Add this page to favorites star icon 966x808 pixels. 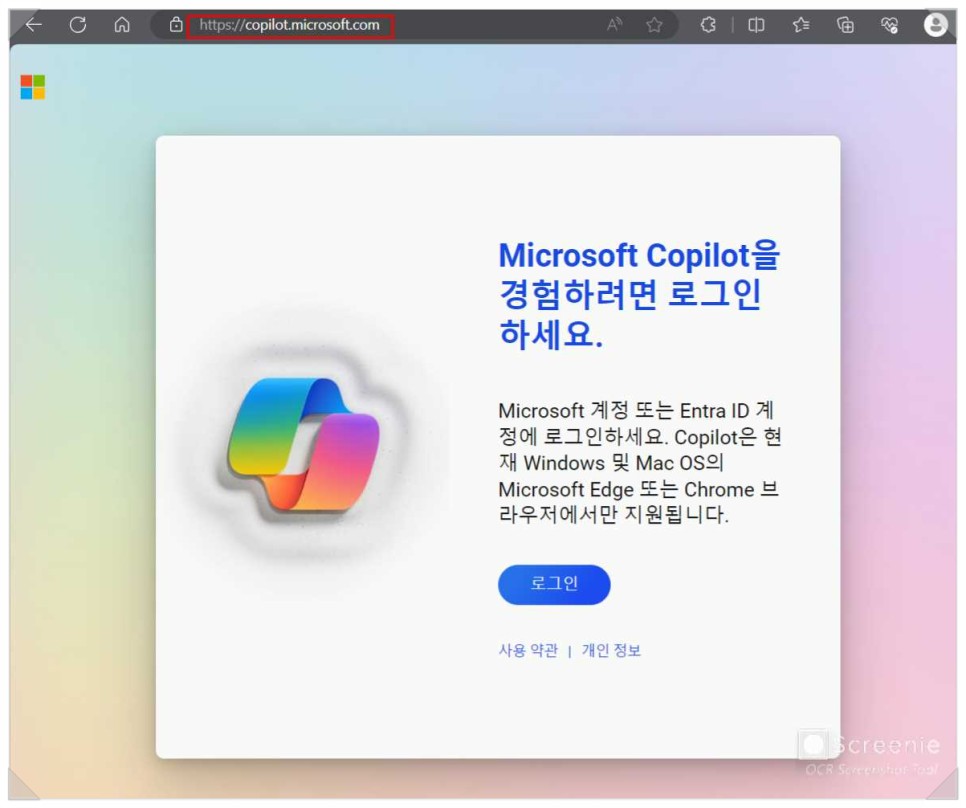pyautogui.click(x=654, y=25)
